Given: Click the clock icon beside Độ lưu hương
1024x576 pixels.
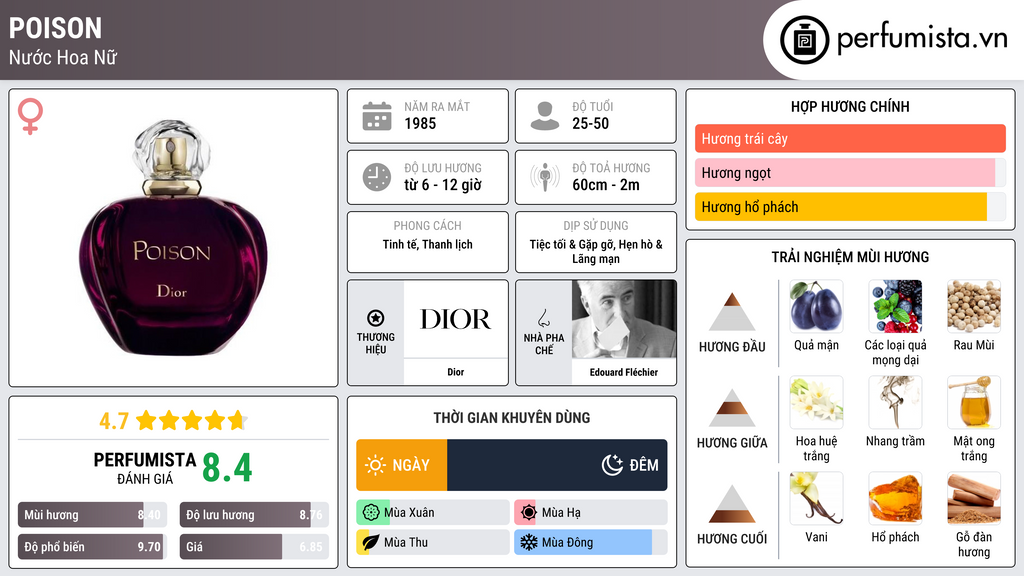Looking at the screenshot, I should click(376, 177).
